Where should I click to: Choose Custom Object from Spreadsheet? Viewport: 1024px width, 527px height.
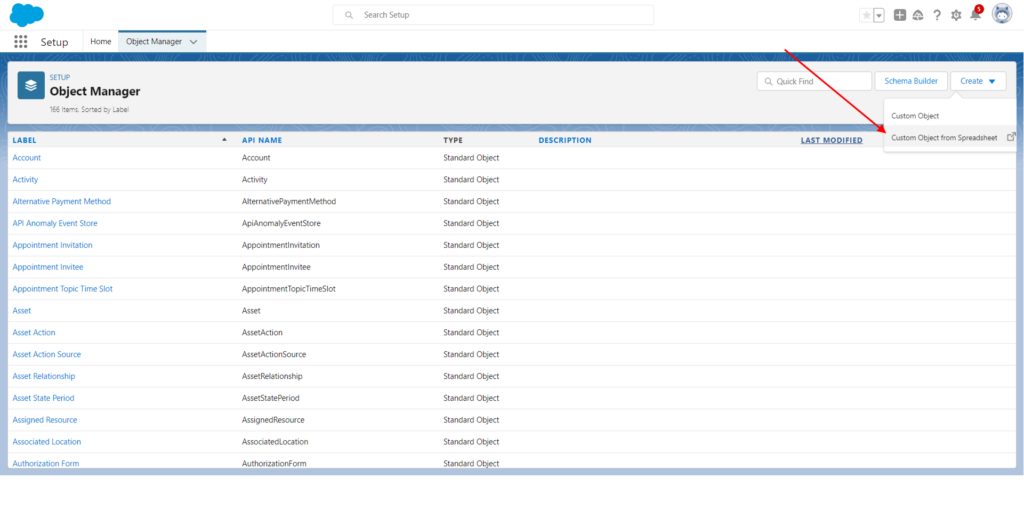[x=944, y=137]
